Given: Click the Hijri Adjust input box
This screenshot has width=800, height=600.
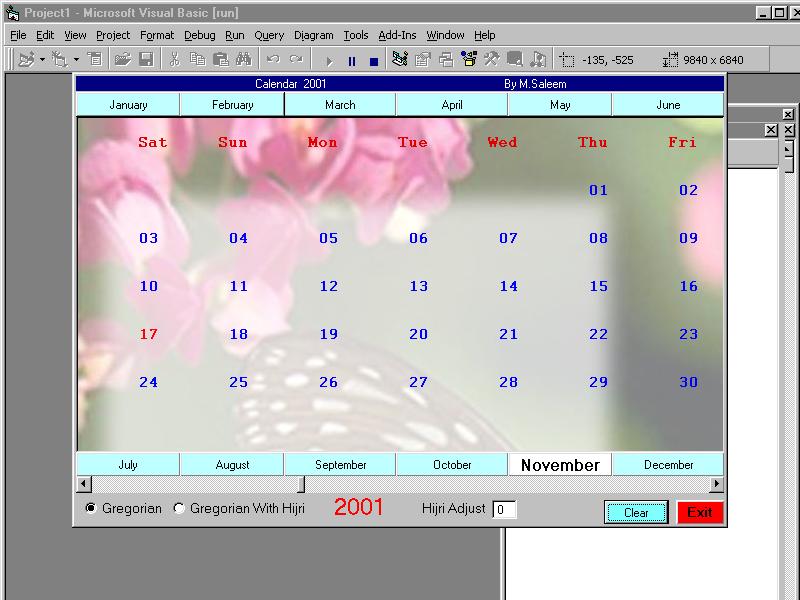Looking at the screenshot, I should (x=504, y=510).
